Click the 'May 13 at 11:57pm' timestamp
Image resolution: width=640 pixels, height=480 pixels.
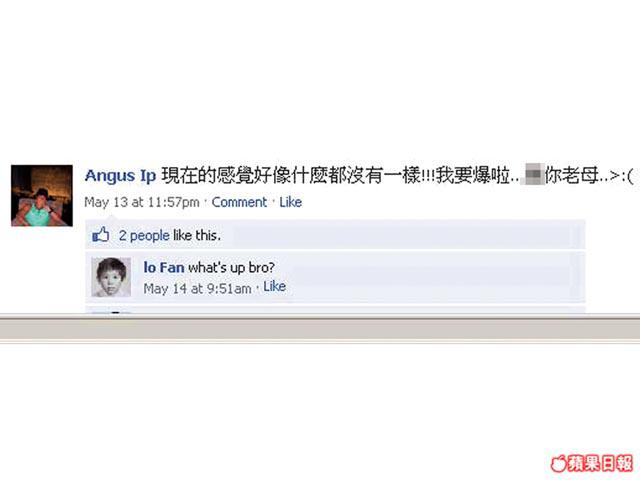click(x=142, y=202)
